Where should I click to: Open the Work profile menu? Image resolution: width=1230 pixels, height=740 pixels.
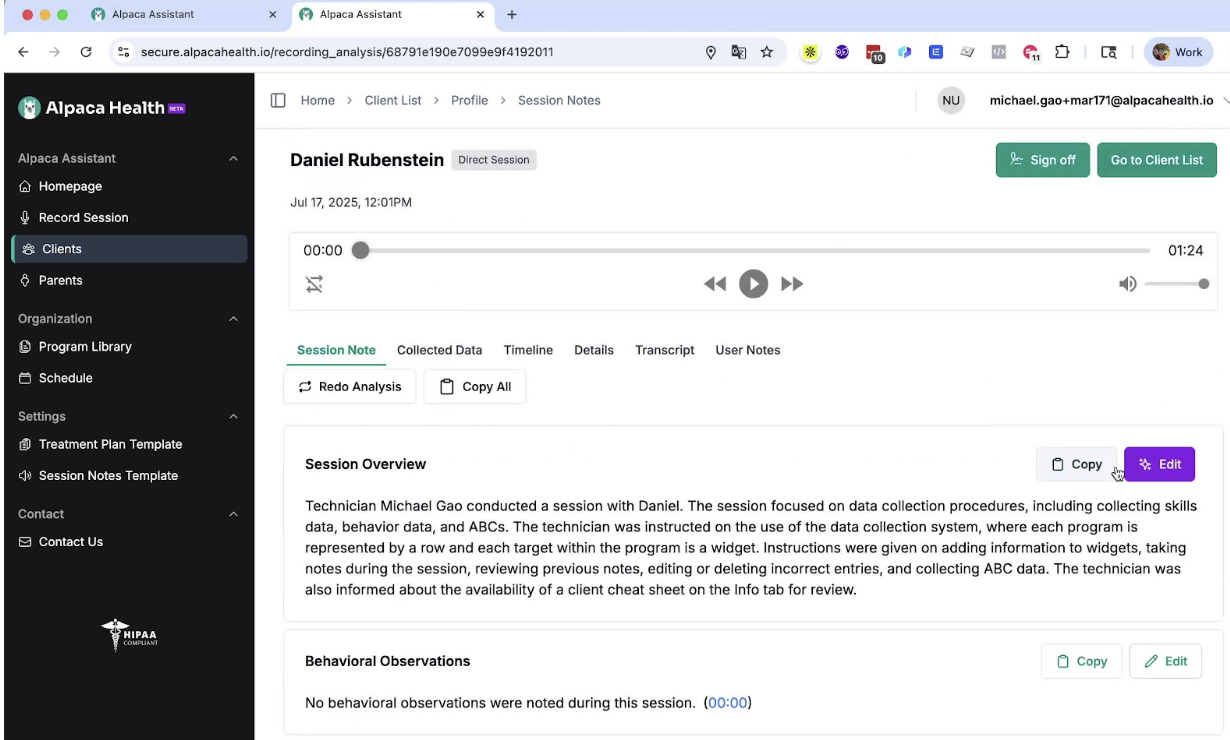tap(1178, 52)
